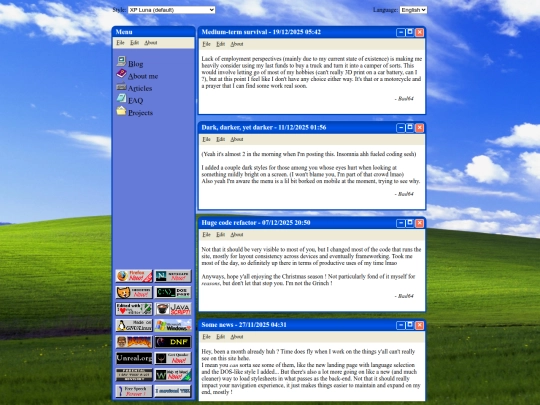This screenshot has height=405, width=540.
Task: Open Edit menu in Some news window
Action: tap(220, 337)
